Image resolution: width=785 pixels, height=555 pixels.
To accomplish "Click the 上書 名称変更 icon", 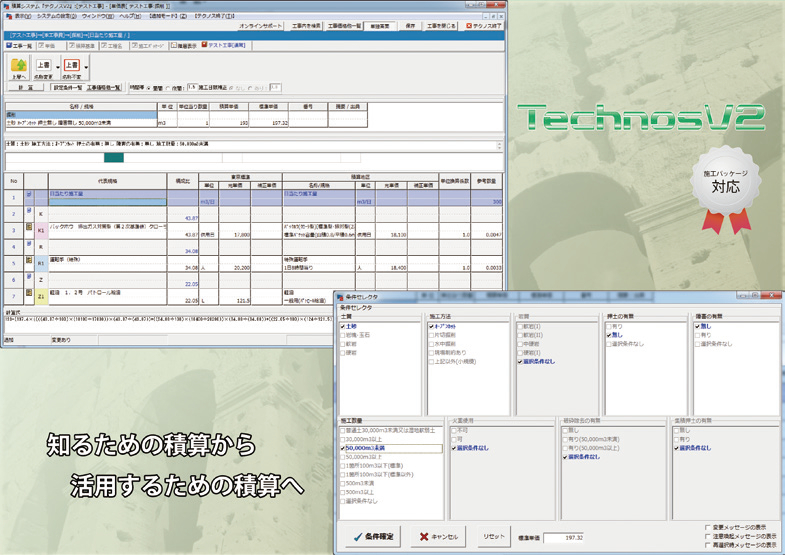I will (44, 65).
